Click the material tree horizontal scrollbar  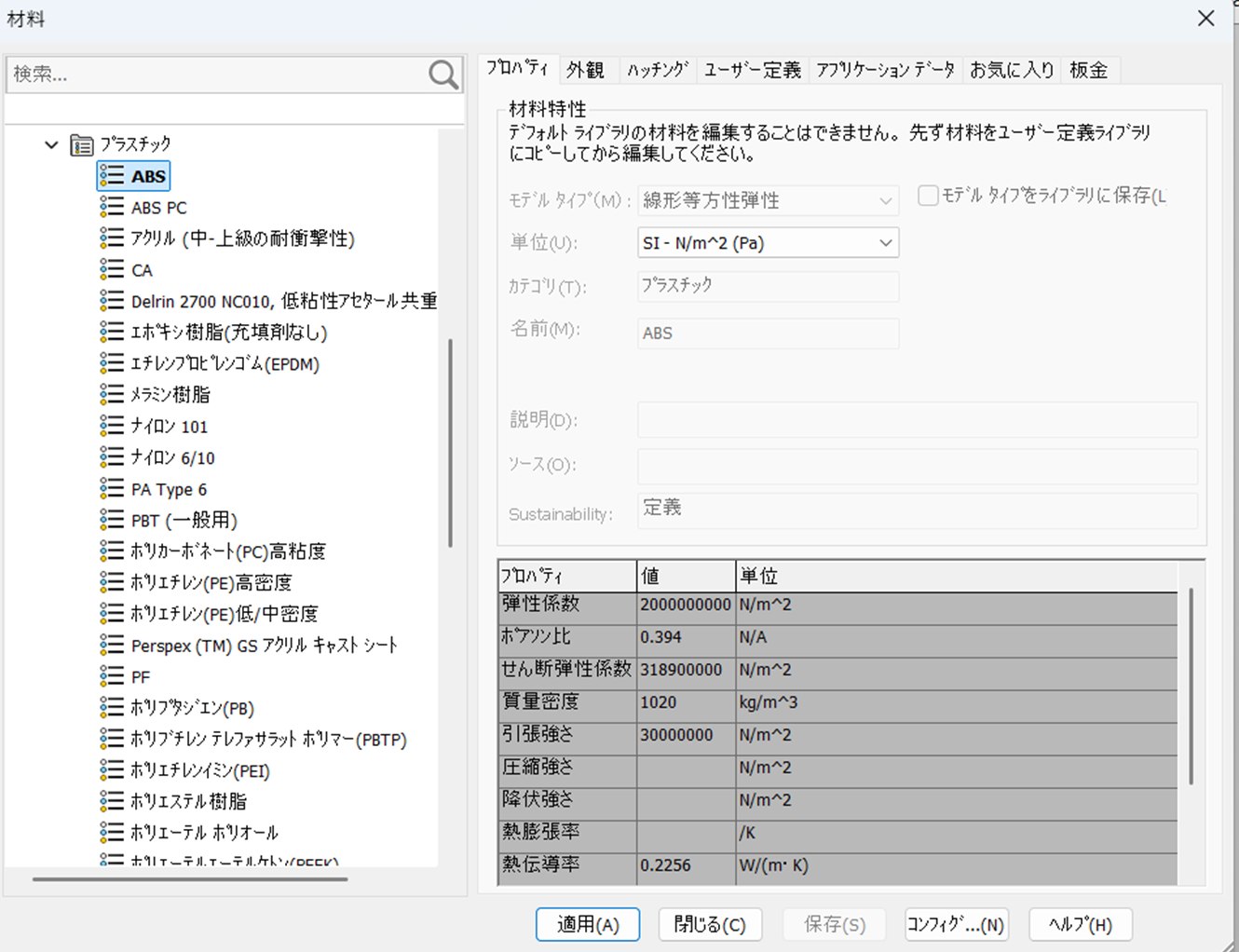point(190,878)
